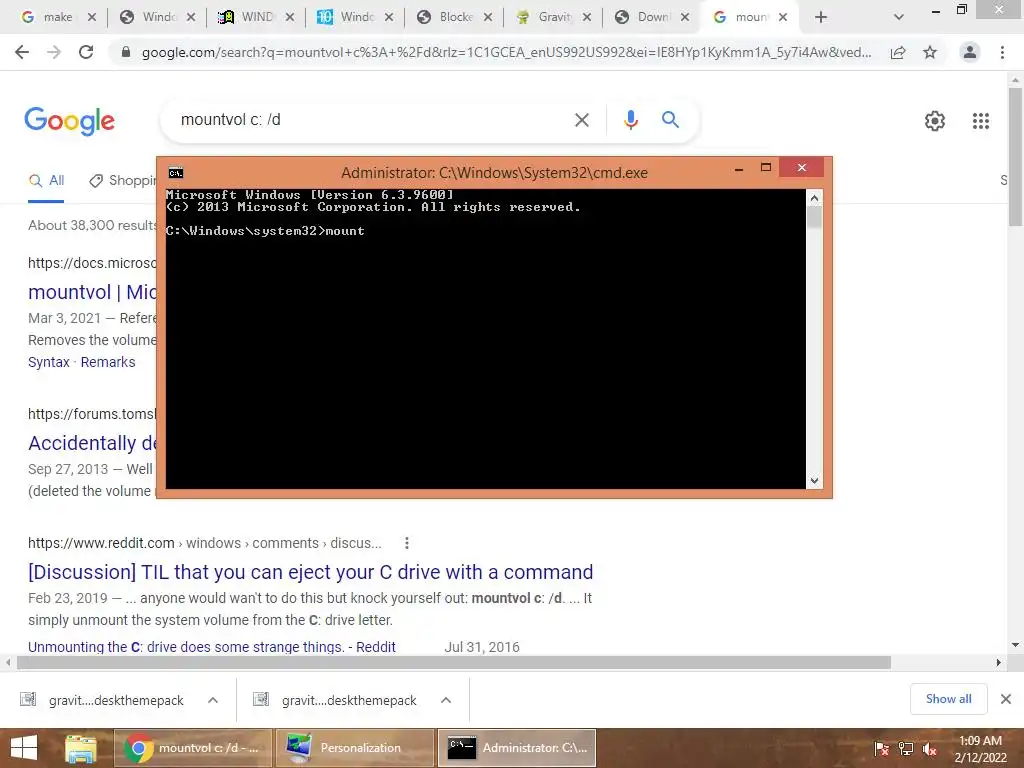The height and width of the screenshot is (768, 1024).
Task: Click the Google logo
Action: click(x=69, y=121)
